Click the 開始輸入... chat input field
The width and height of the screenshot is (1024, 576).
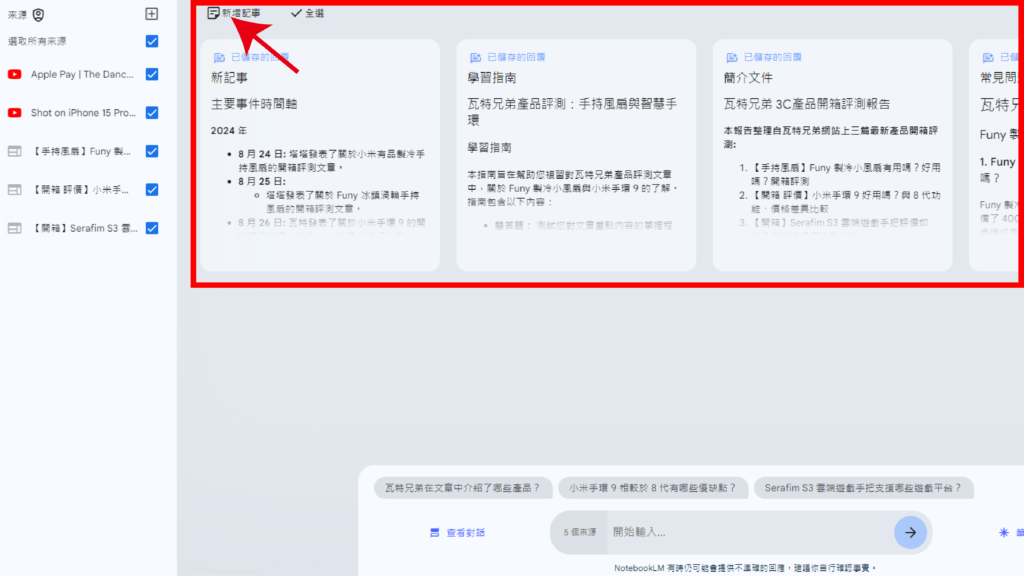(x=750, y=532)
